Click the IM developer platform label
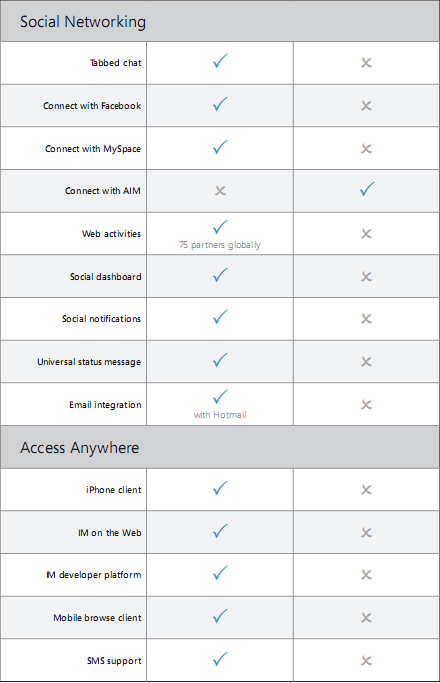This screenshot has width=440, height=683. click(x=94, y=575)
